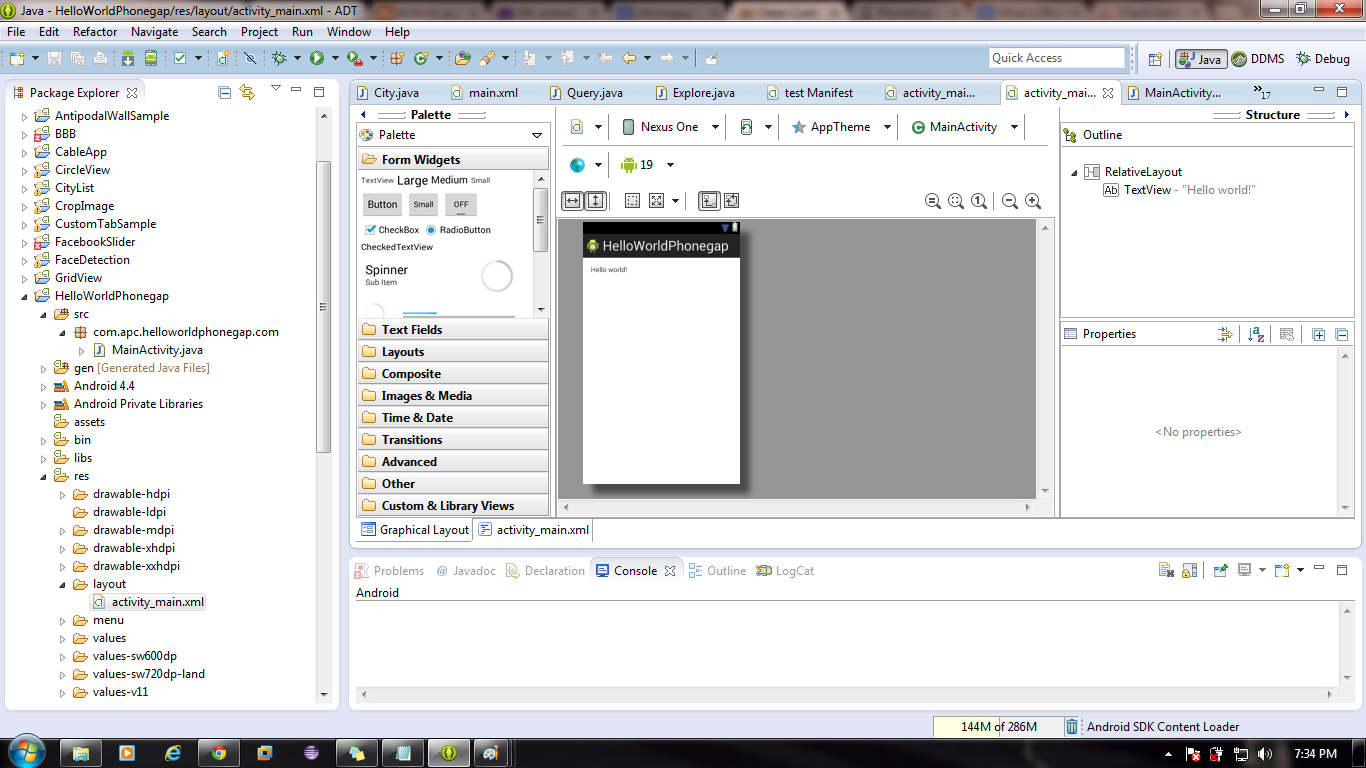Screen dimensions: 1366x768
Task: Switch to the DDMS perspective
Action: pyautogui.click(x=1257, y=59)
